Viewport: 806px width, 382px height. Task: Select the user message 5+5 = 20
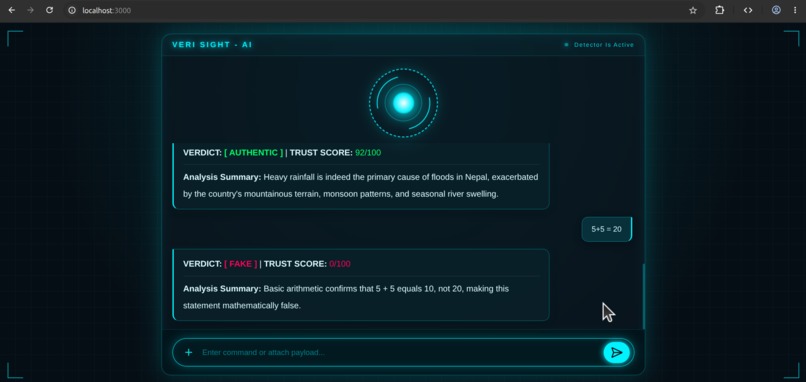click(x=607, y=229)
